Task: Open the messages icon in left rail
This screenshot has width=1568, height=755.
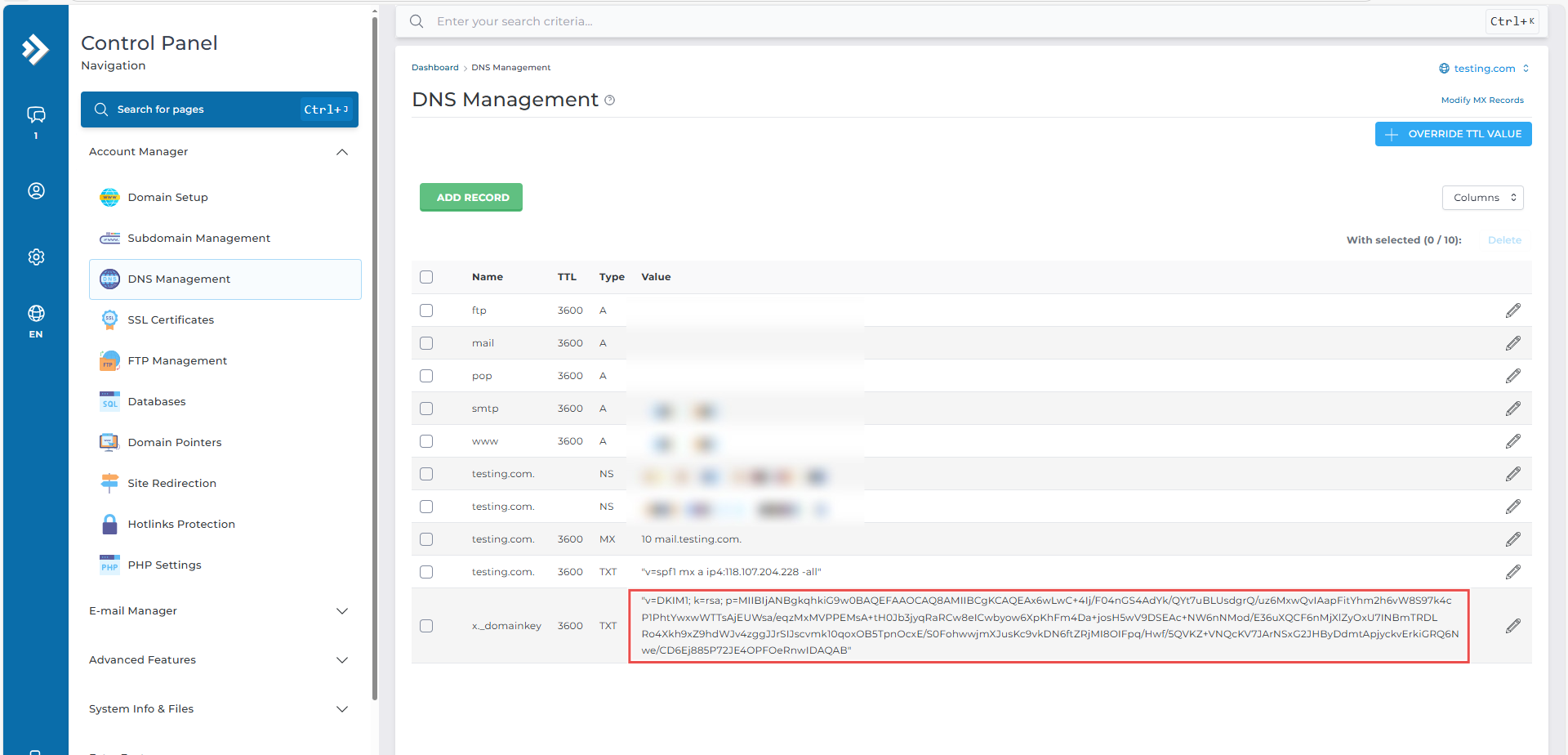Action: point(36,115)
